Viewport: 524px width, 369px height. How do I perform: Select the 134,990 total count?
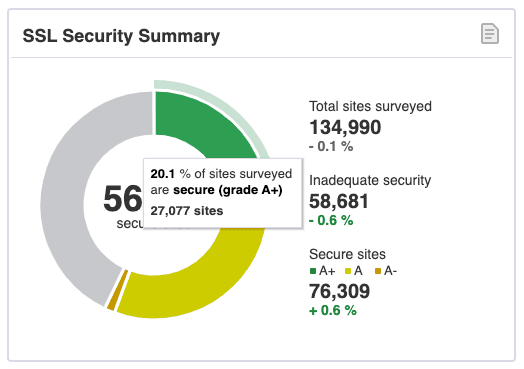[345, 127]
